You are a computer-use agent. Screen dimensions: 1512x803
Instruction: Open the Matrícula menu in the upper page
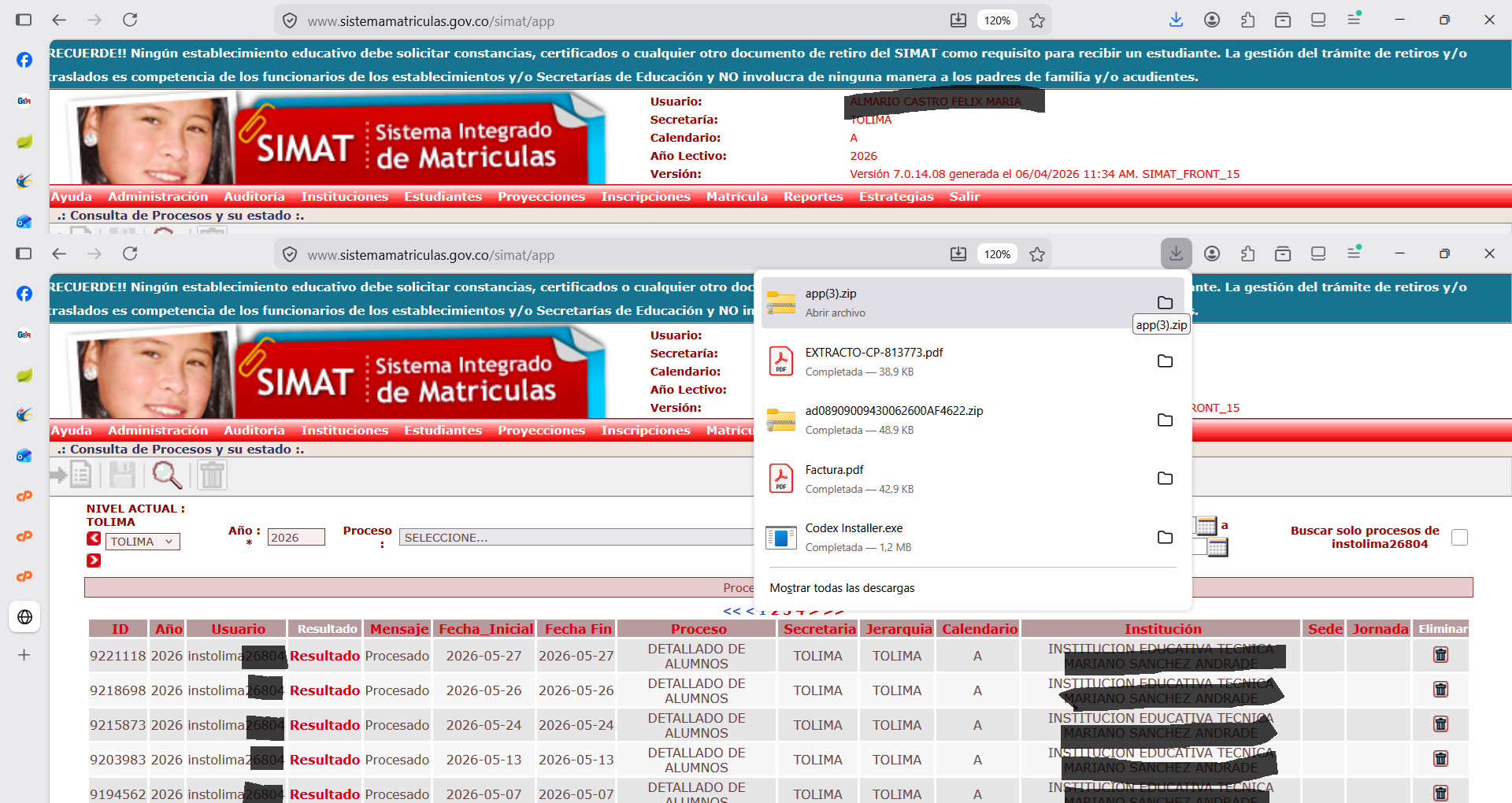coord(736,196)
